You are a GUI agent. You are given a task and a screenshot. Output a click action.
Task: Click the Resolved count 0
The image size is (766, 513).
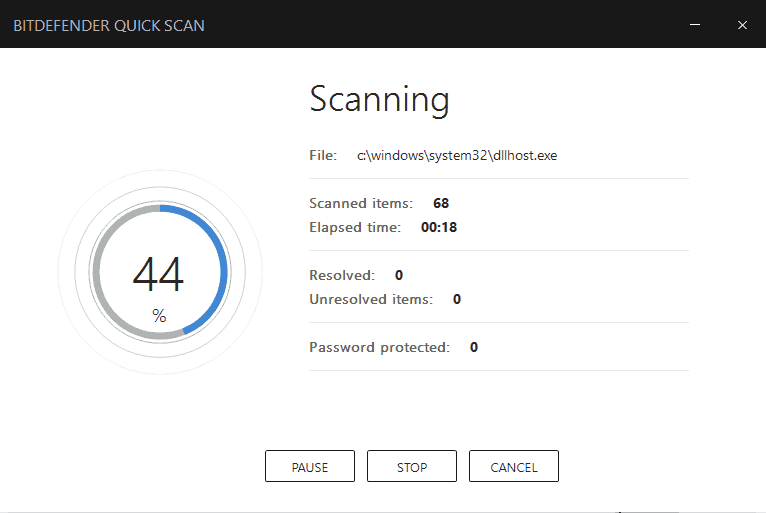coord(399,275)
